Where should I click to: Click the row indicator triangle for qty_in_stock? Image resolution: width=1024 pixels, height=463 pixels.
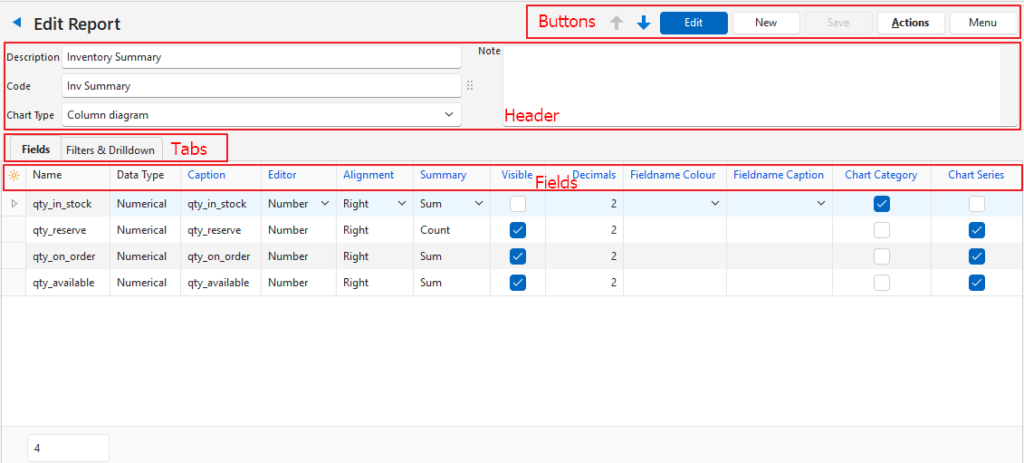pyautogui.click(x=14, y=204)
